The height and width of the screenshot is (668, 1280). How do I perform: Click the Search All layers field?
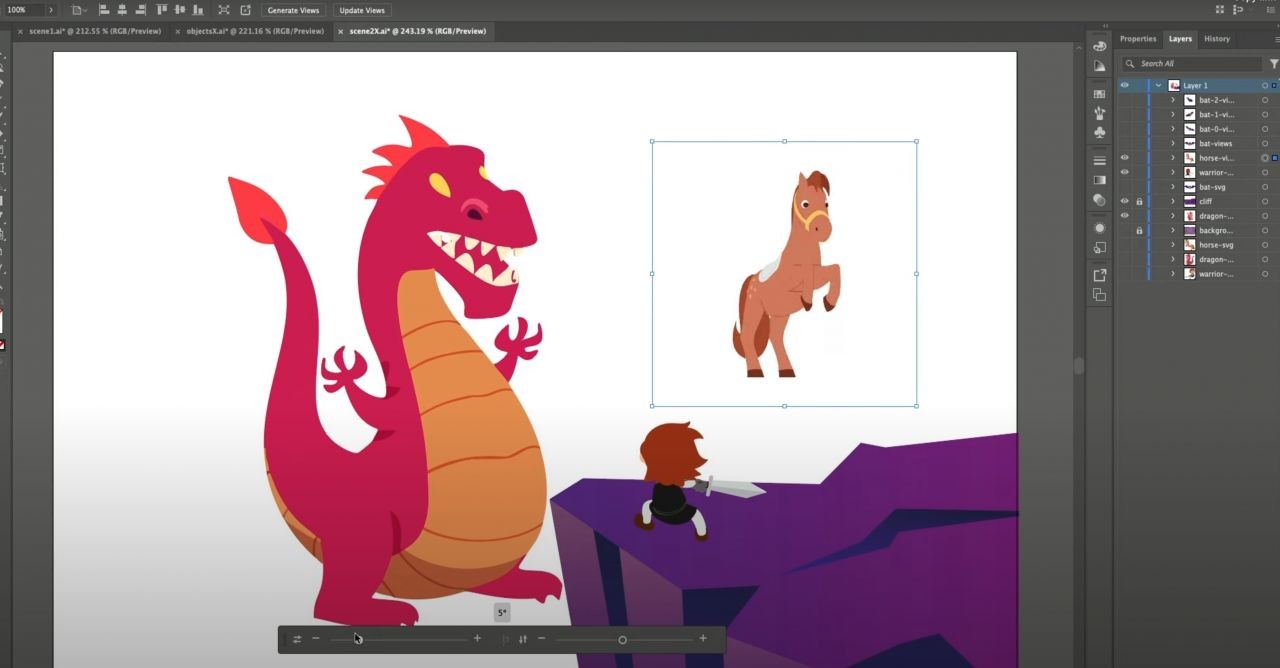click(1195, 64)
